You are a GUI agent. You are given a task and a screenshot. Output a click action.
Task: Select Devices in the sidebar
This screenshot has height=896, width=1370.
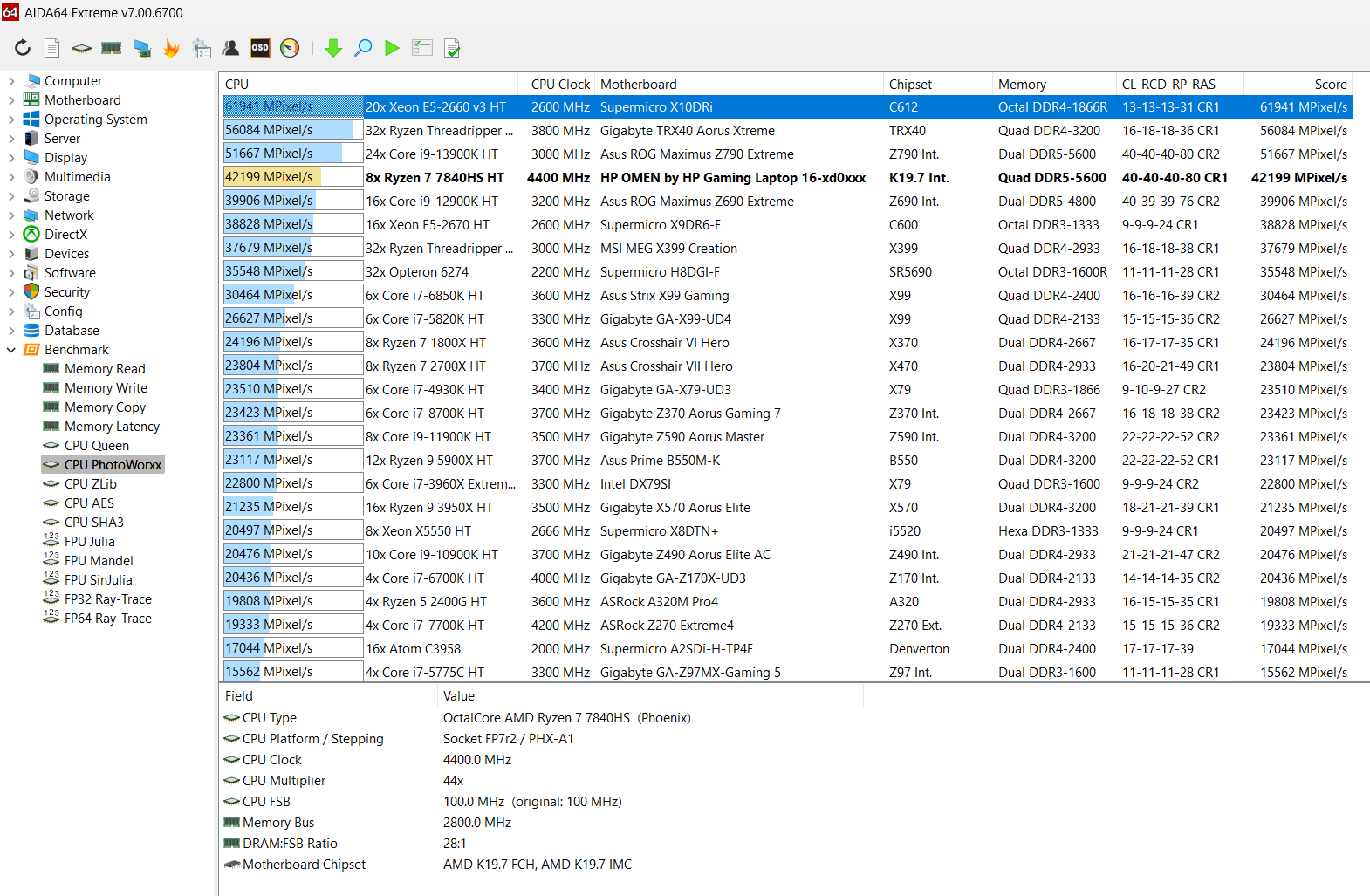pos(66,254)
